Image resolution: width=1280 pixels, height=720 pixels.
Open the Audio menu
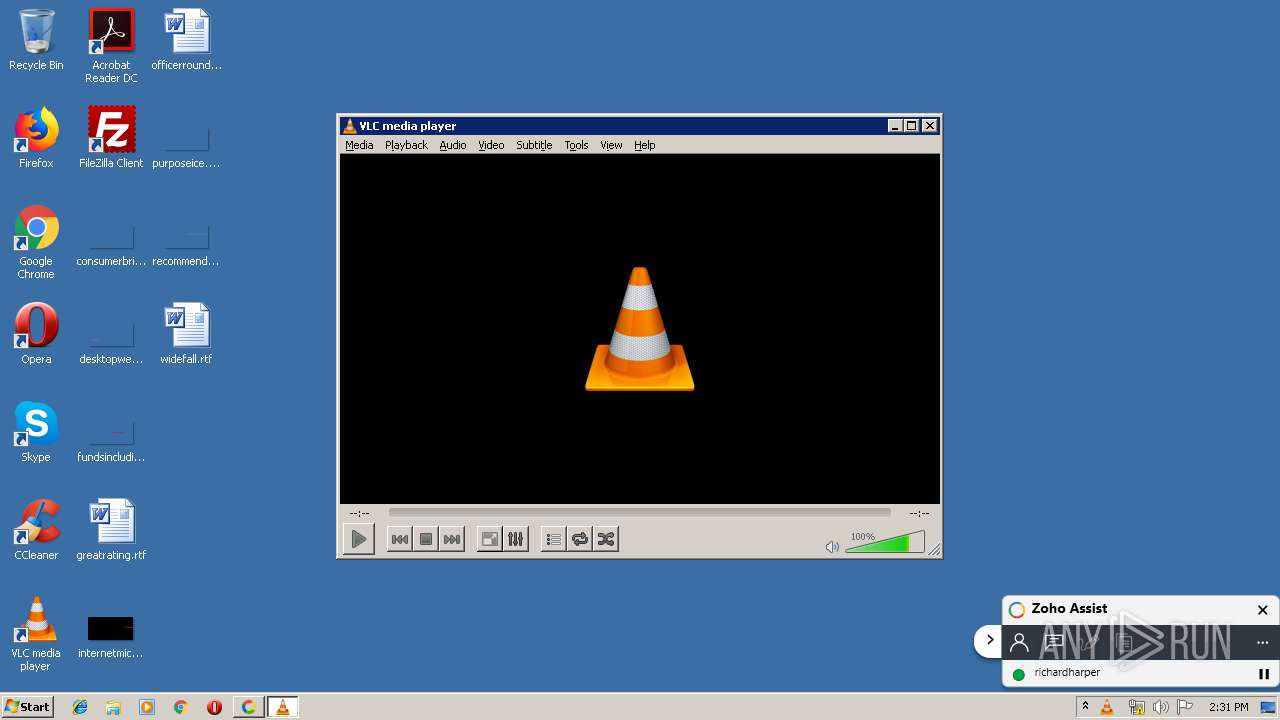pyautogui.click(x=453, y=145)
